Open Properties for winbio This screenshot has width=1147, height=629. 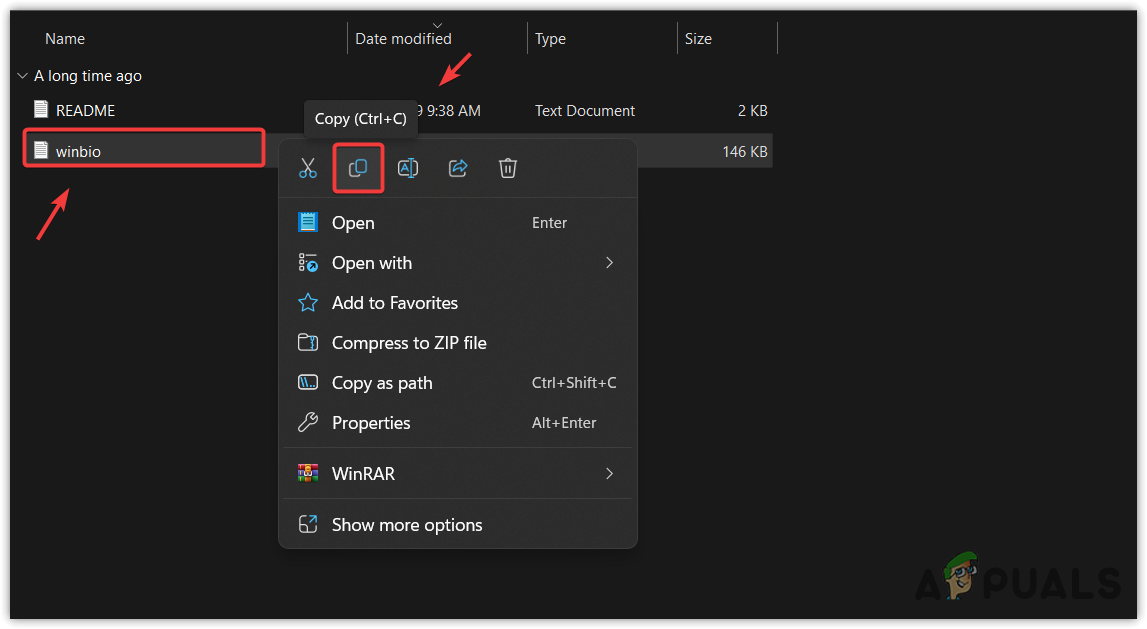[371, 423]
